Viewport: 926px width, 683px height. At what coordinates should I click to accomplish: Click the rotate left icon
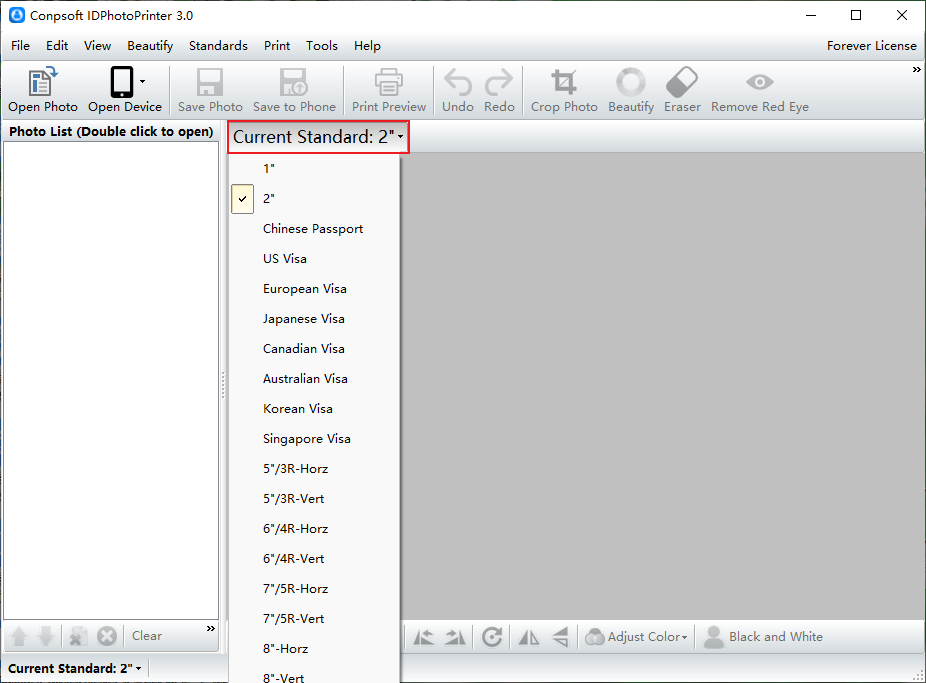click(423, 637)
